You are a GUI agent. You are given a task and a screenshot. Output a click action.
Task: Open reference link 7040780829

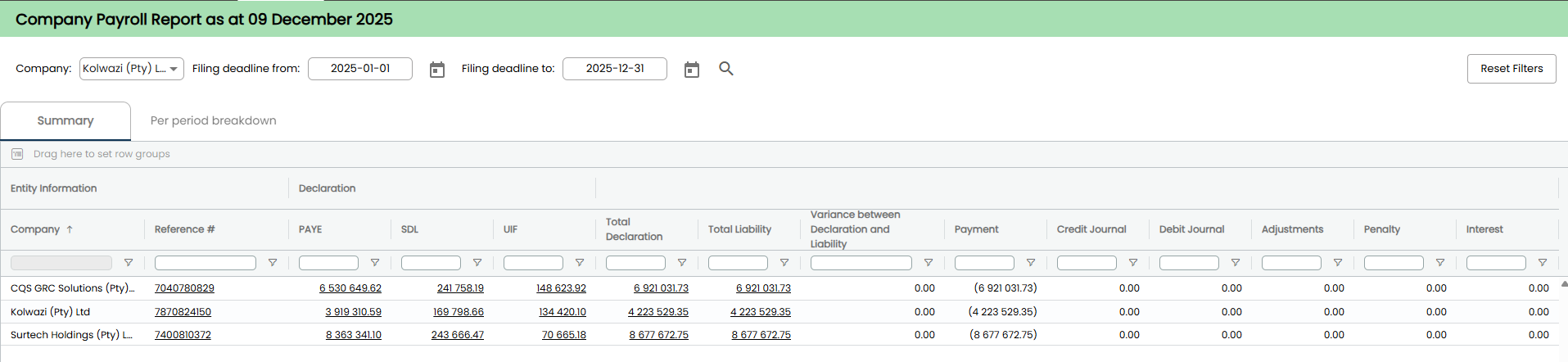pyautogui.click(x=184, y=288)
